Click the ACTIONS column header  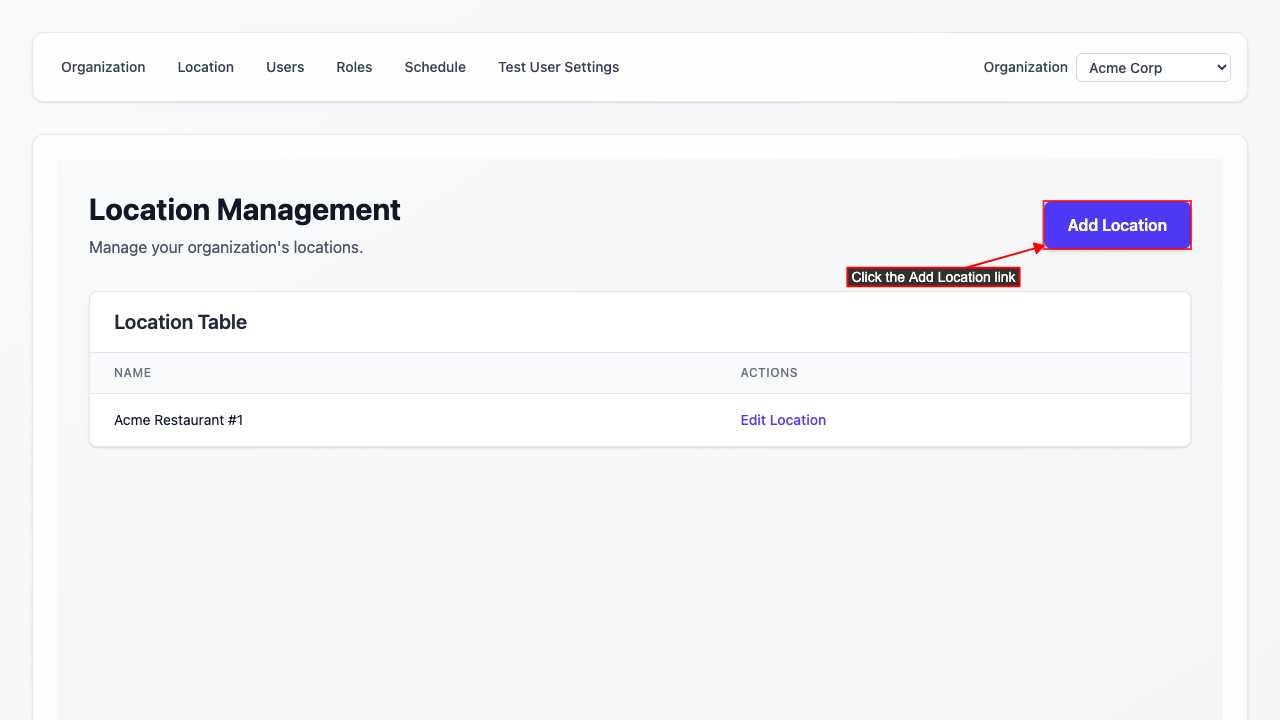coord(769,372)
